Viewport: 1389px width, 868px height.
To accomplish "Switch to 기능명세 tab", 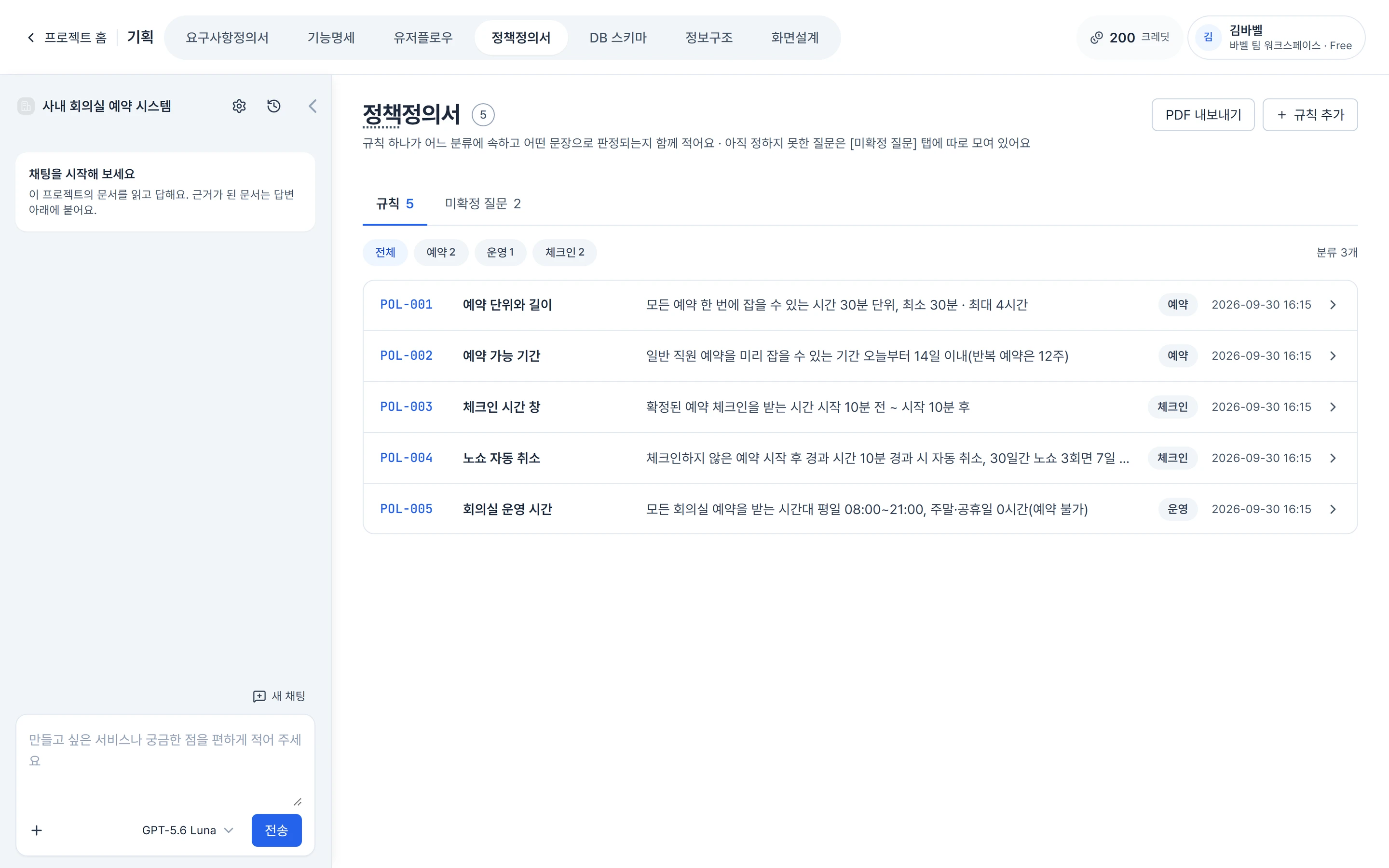I will point(331,38).
